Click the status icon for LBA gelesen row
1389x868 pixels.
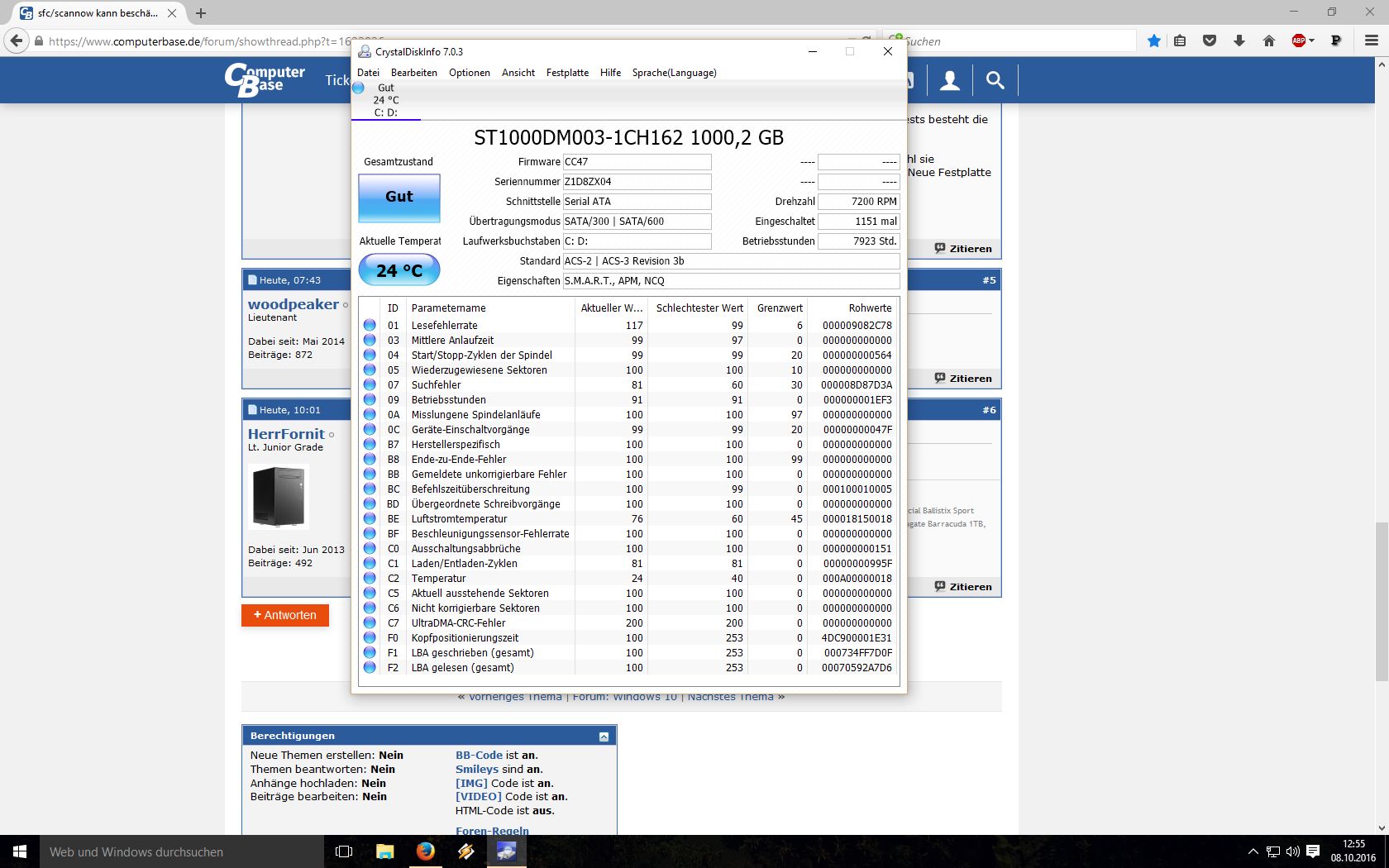370,667
